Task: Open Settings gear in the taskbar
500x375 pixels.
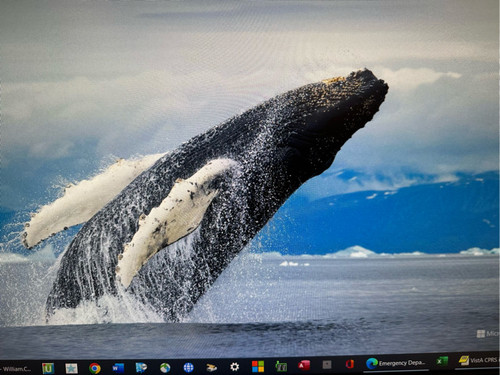Action: (235, 367)
